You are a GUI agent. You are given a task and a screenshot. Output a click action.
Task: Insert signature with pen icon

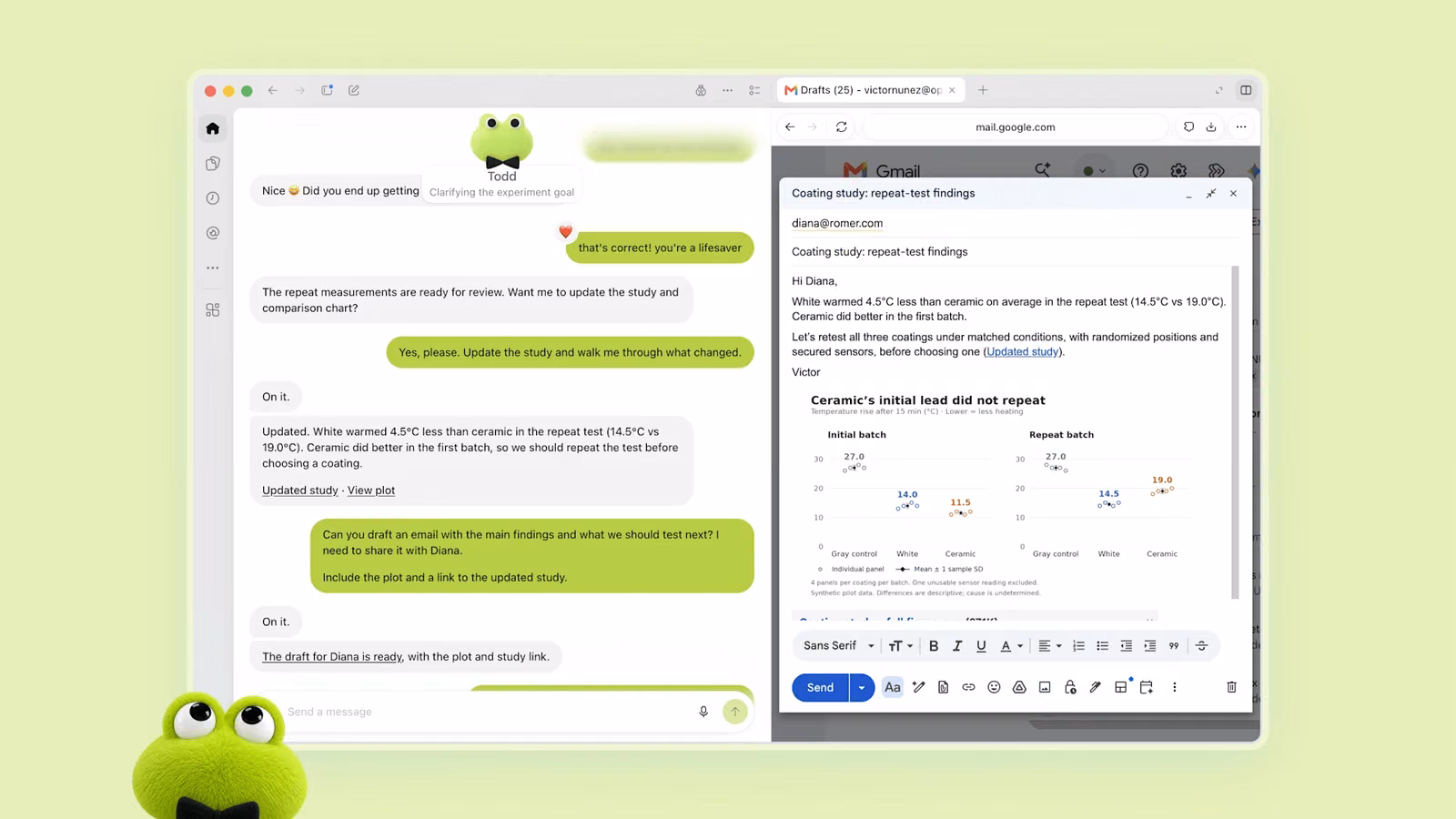1096,688
